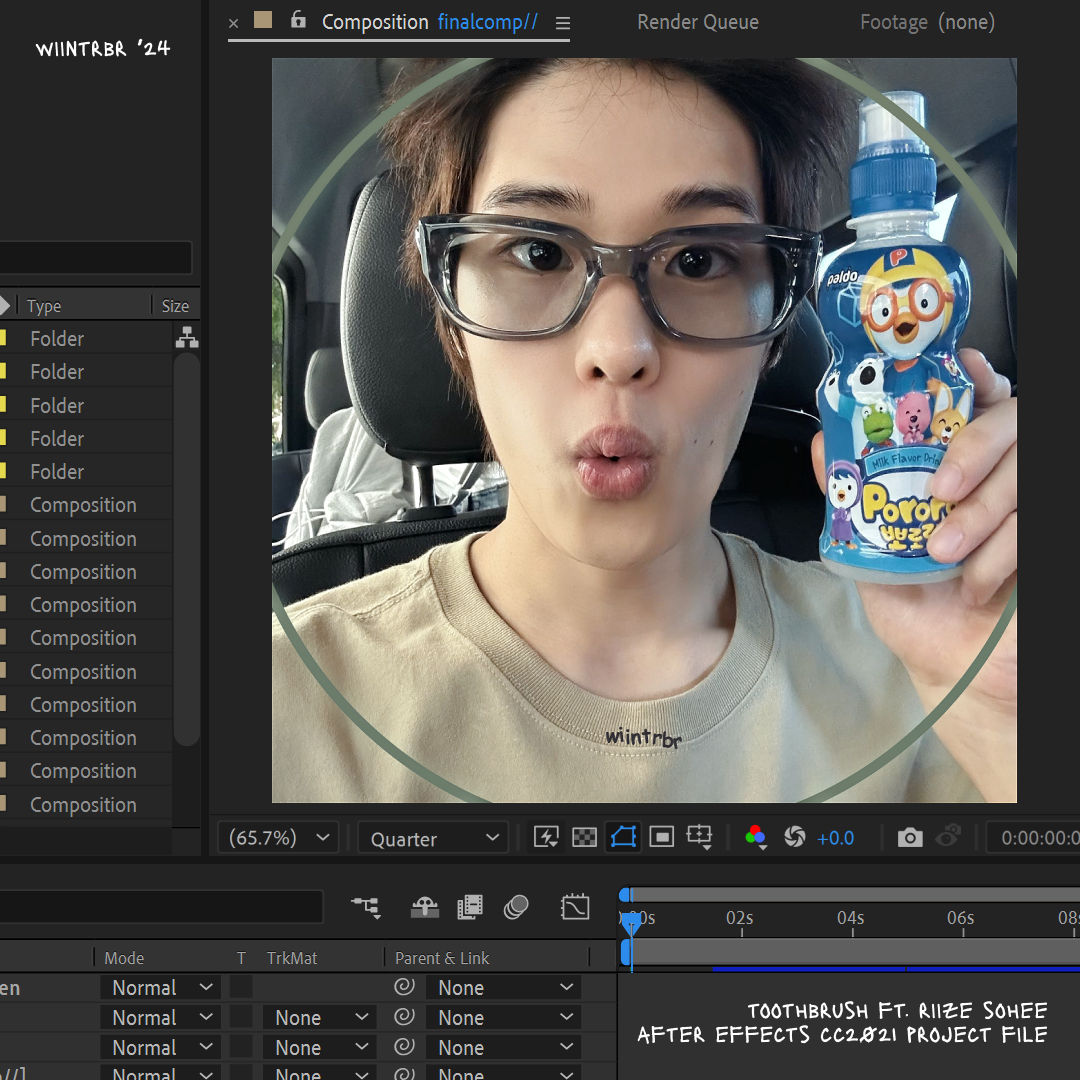Screen dimensions: 1080x1080
Task: Click the Fast Previews icon
Action: click(x=546, y=837)
